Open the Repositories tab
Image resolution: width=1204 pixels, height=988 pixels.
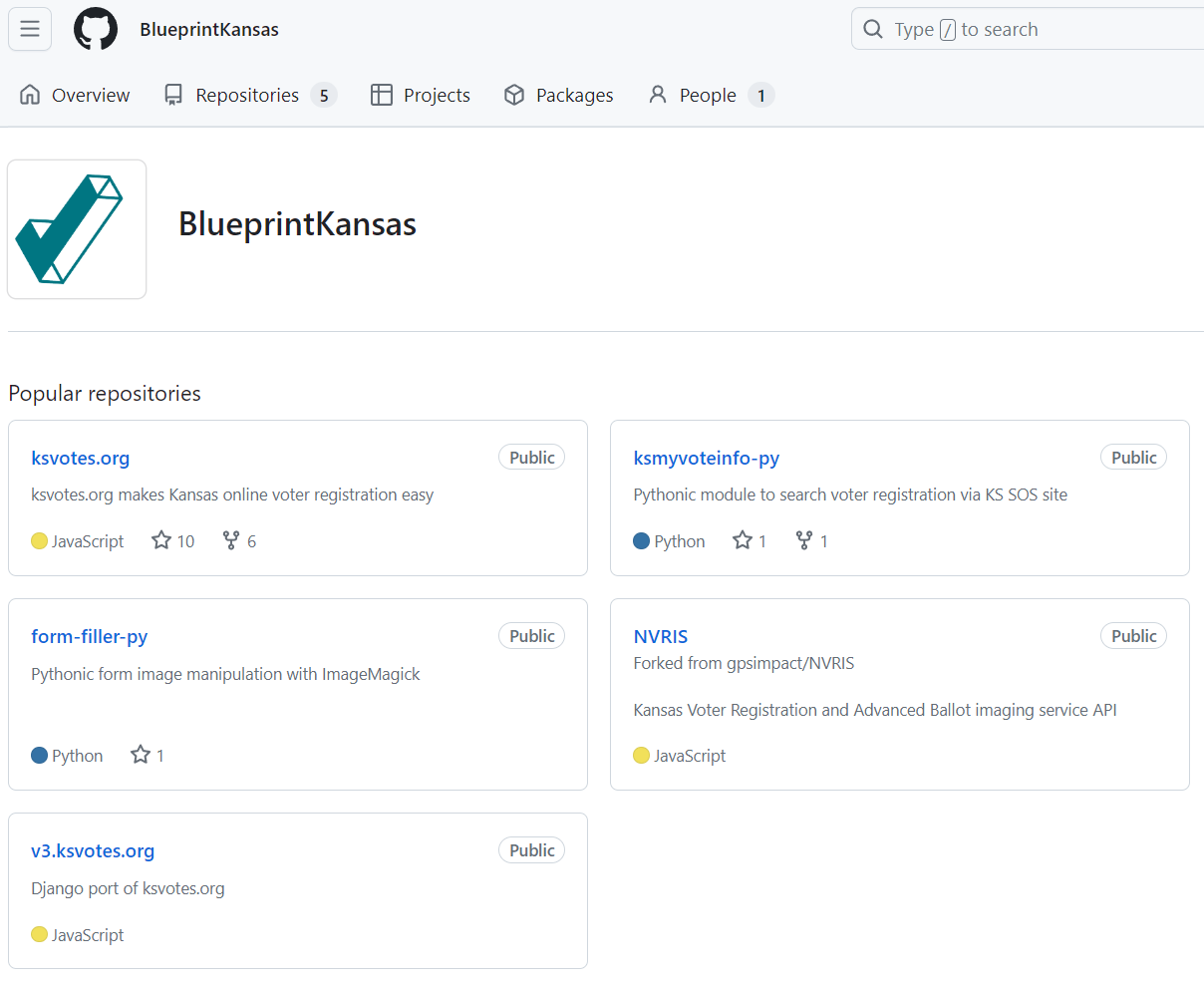click(250, 95)
